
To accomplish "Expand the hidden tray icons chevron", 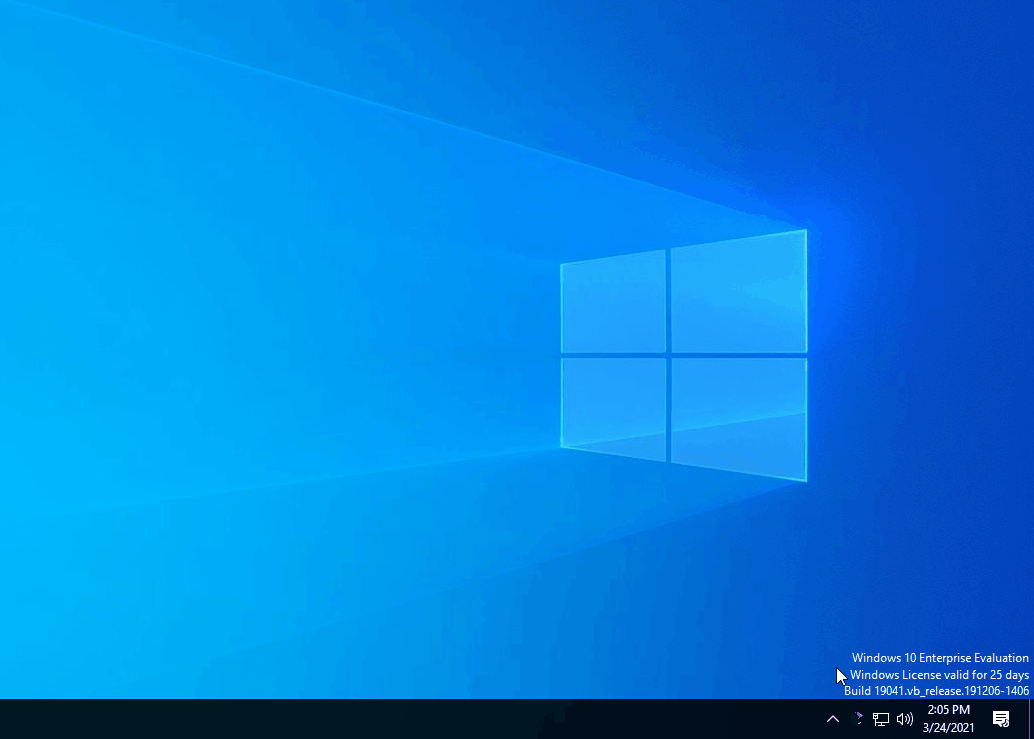I will [x=832, y=719].
